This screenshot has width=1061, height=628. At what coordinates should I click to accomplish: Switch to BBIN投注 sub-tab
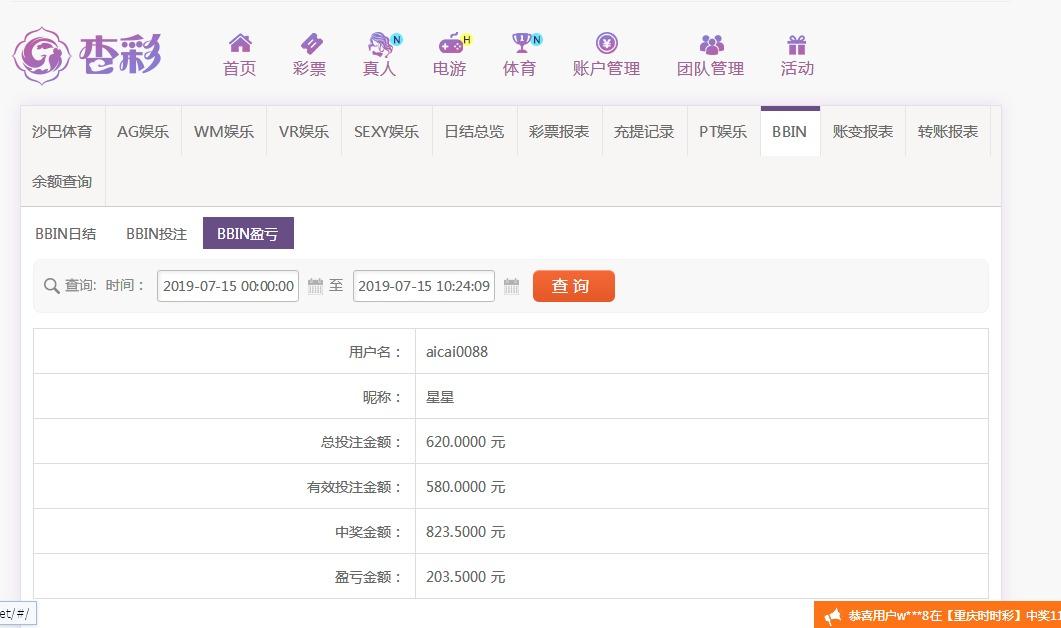tap(156, 234)
